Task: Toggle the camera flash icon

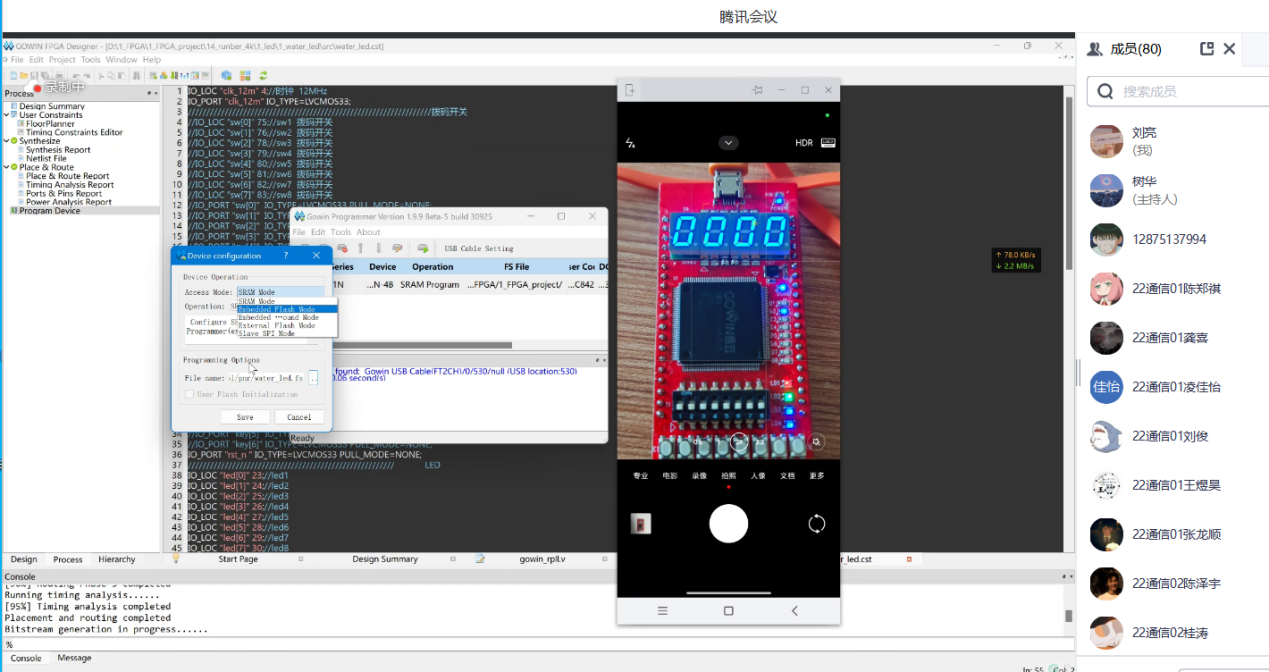Action: point(630,143)
